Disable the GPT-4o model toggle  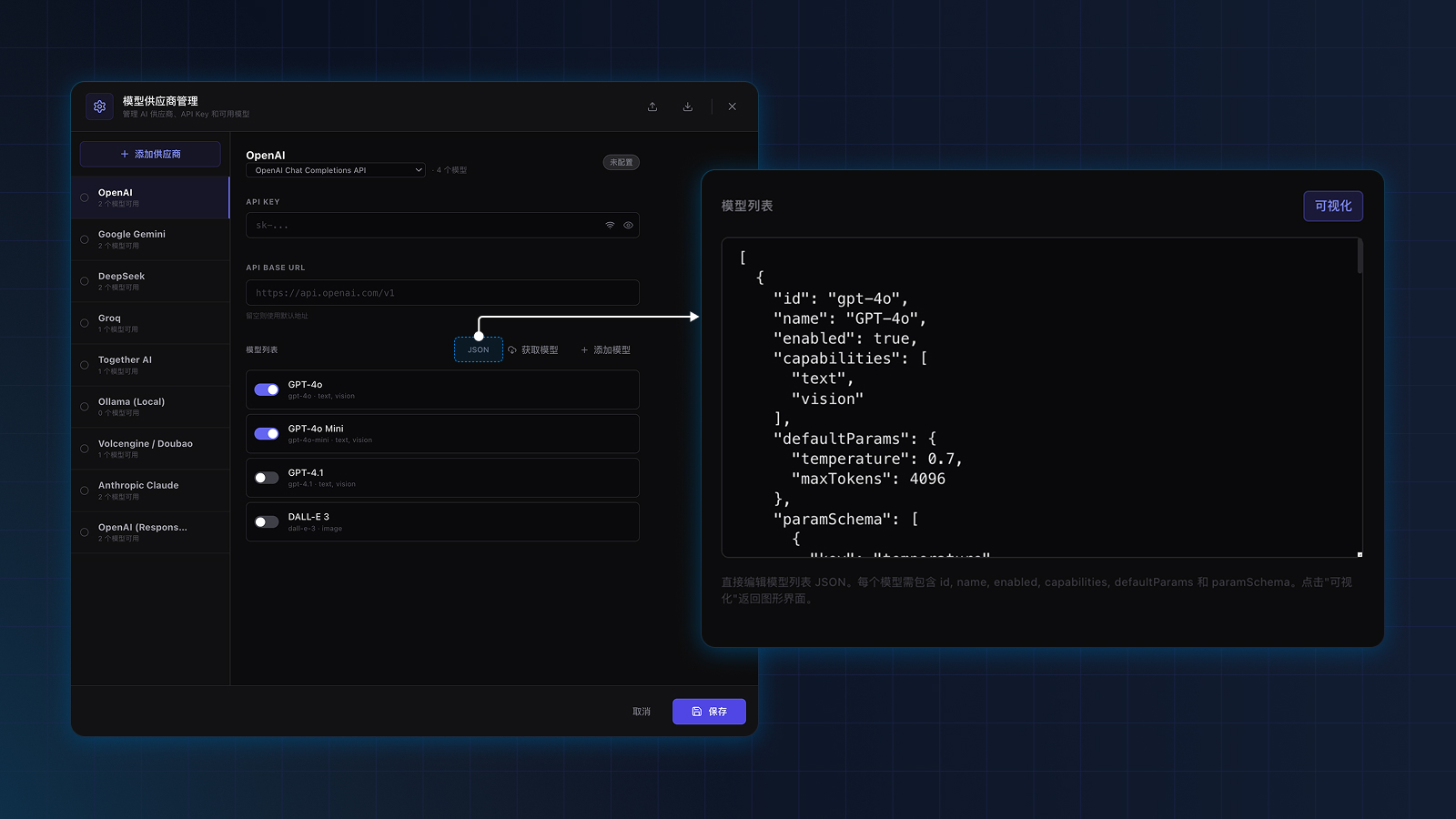267,389
